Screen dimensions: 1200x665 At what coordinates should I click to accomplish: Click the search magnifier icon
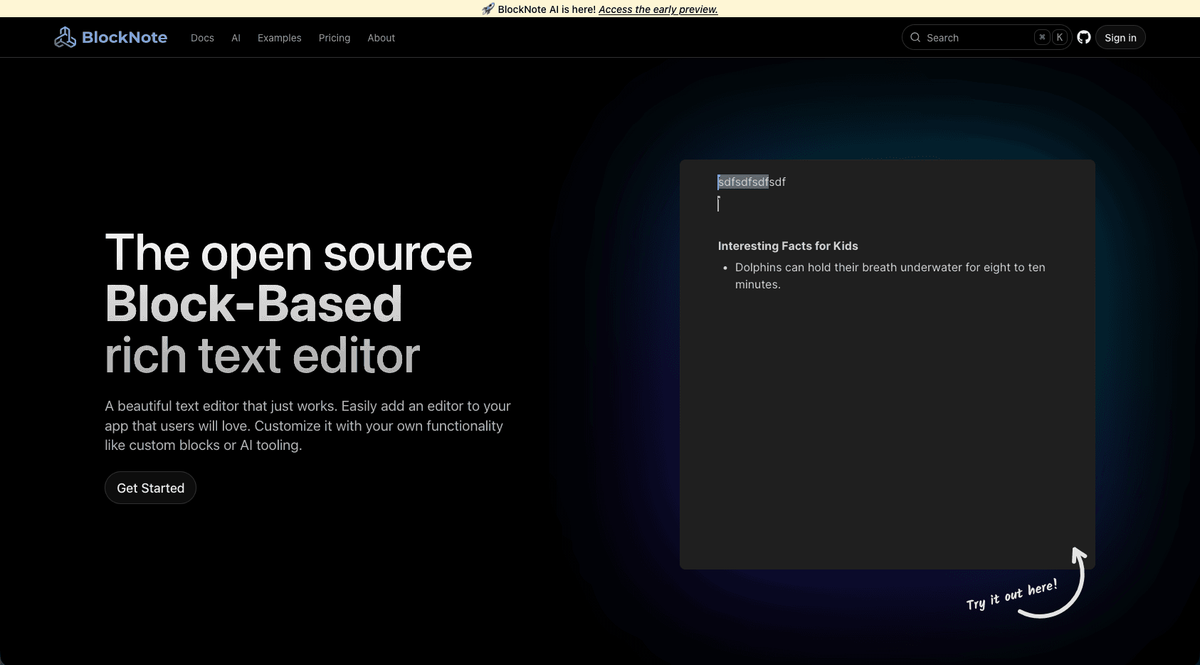pyautogui.click(x=915, y=37)
